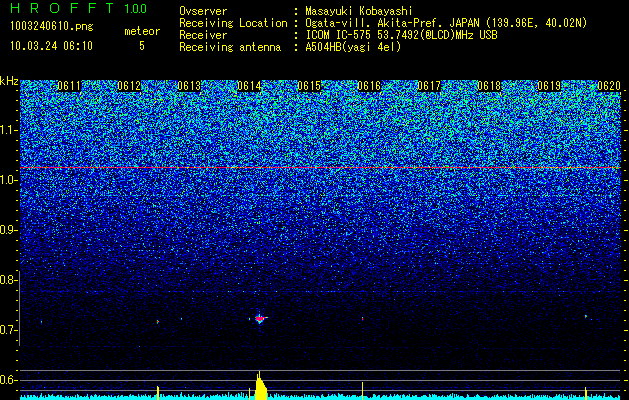Select the observer name Masayuki Kobayashi
Screen dimensions: 629x400
359,11
